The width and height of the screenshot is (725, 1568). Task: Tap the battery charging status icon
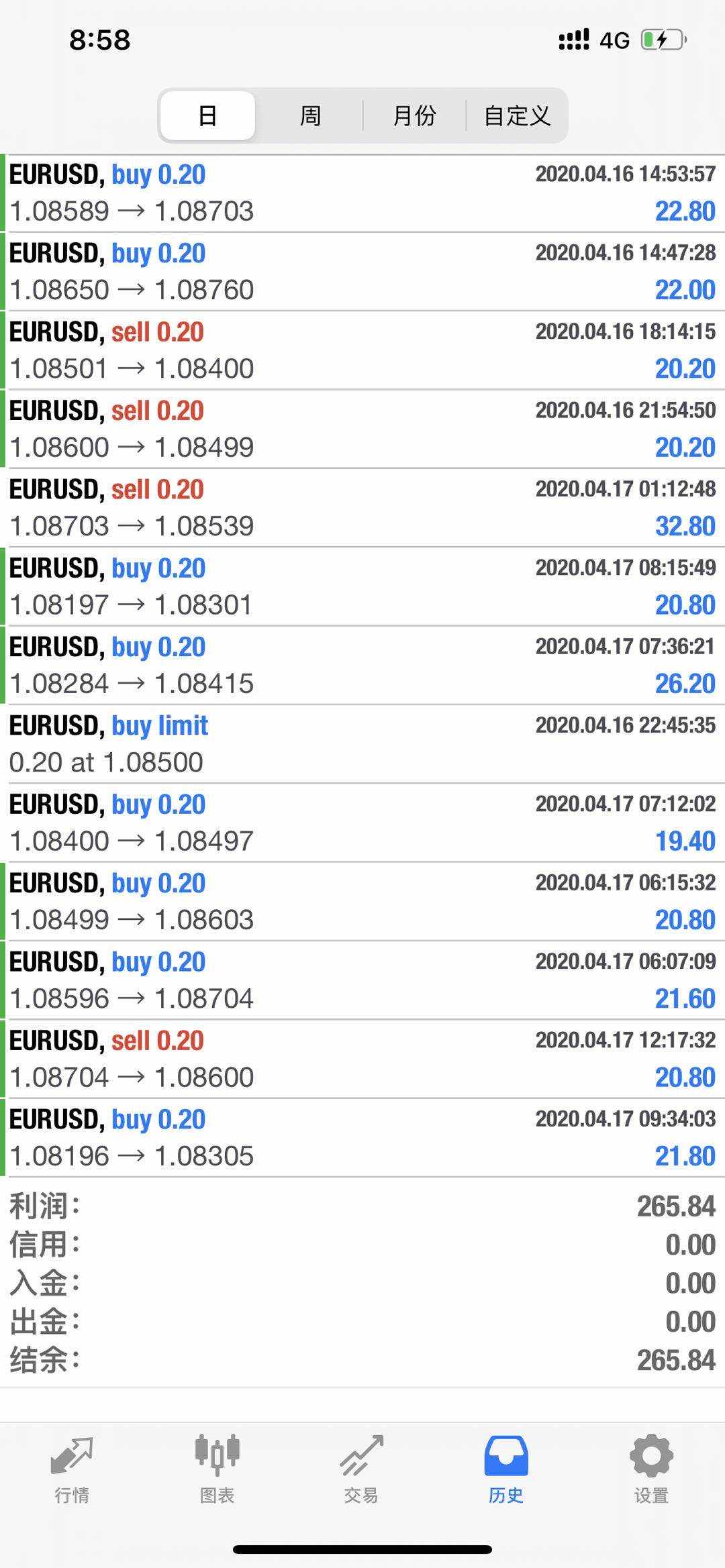click(x=663, y=40)
